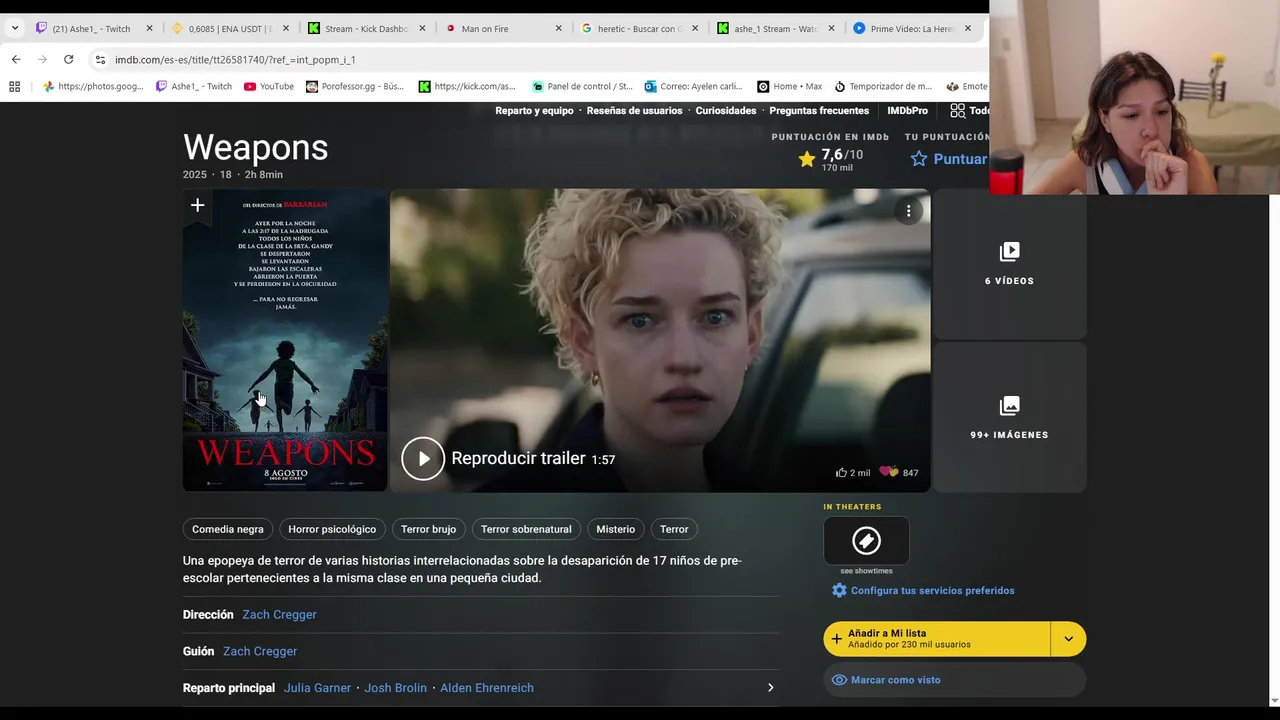
Task: Open the Chrome apps grid icon
Action: [x=14, y=87]
